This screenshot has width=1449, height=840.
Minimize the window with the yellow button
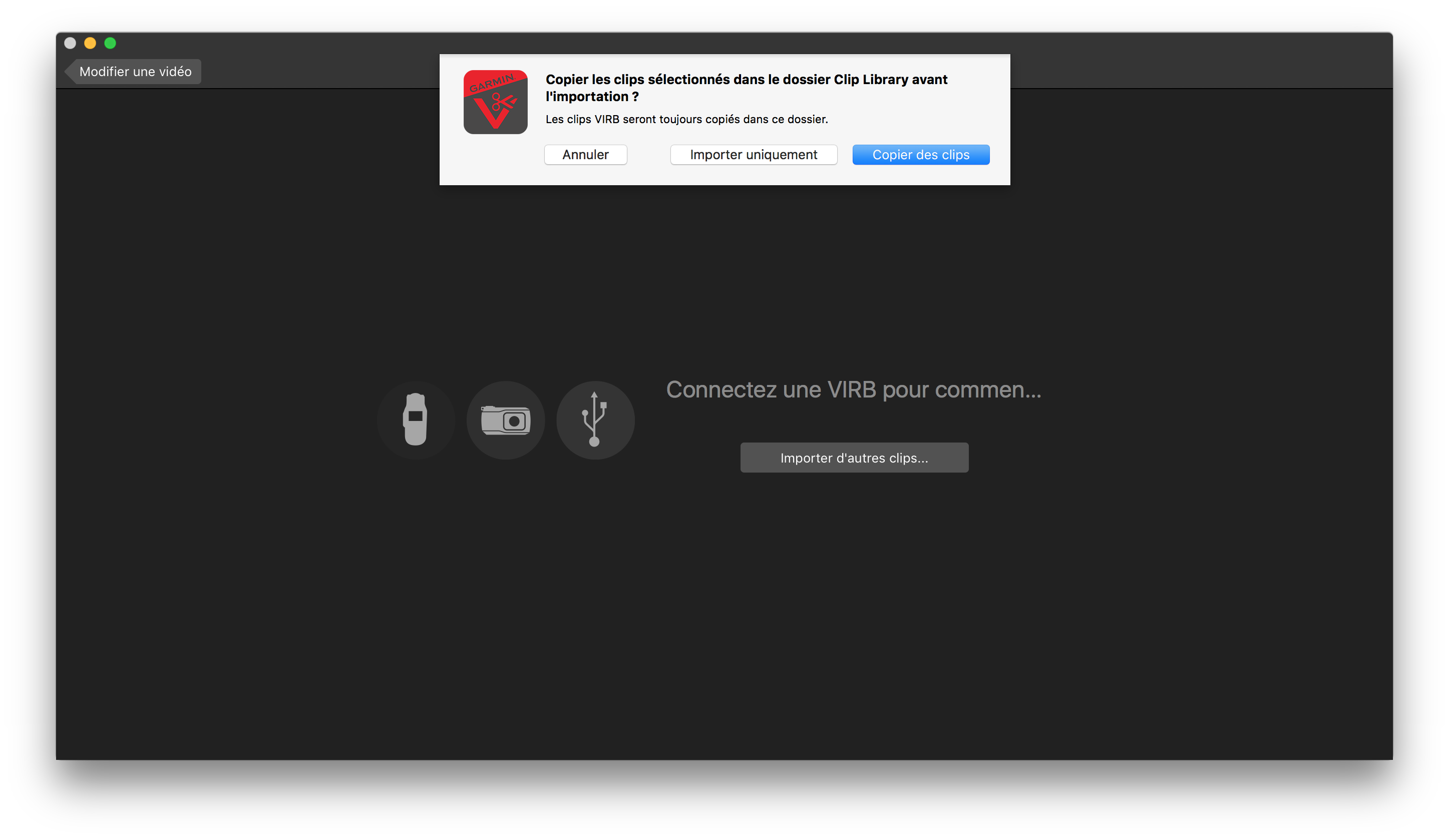(x=90, y=43)
